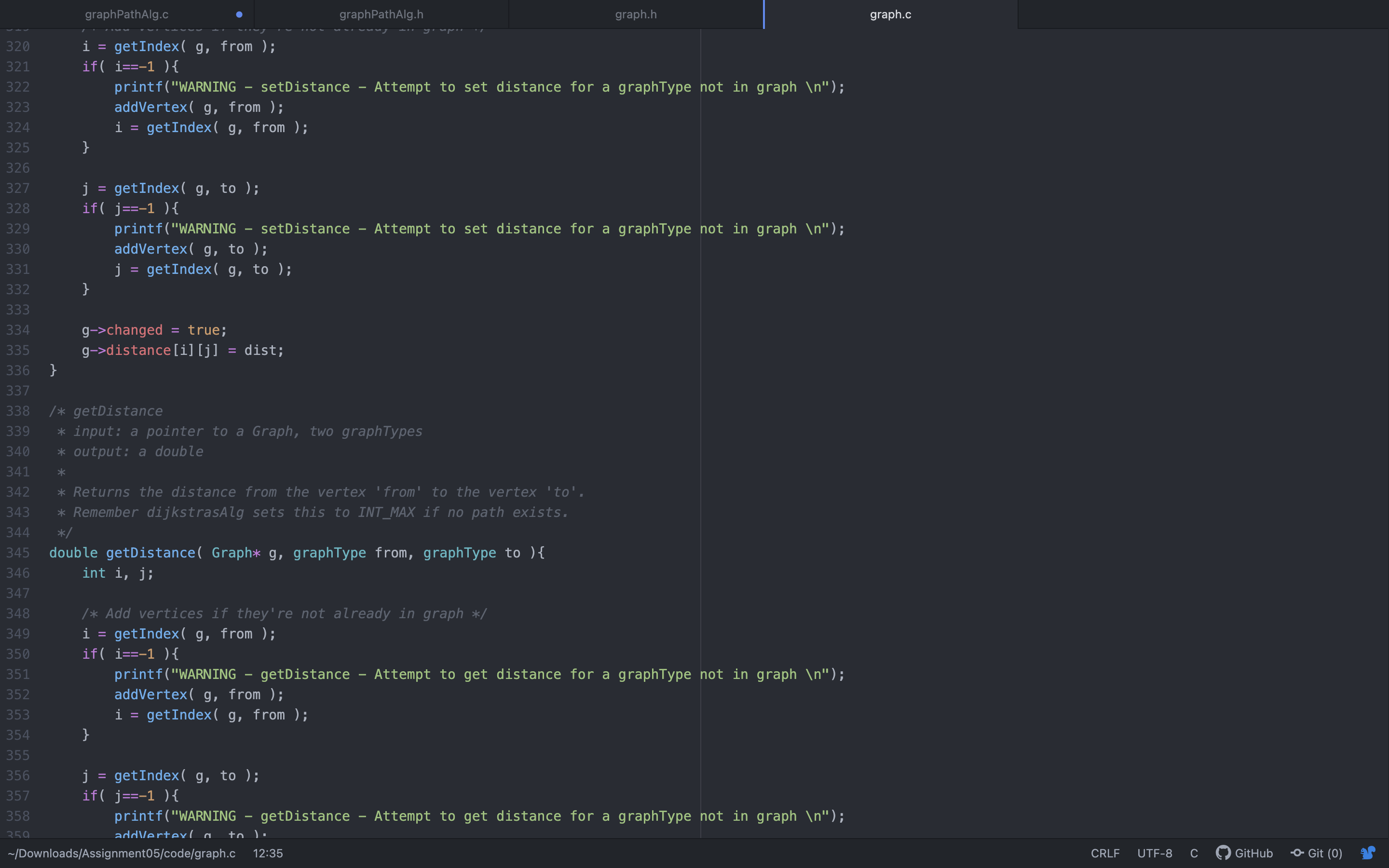Place cursor on getDistance function name definition
Viewport: 1389px width, 868px height.
pyautogui.click(x=150, y=553)
